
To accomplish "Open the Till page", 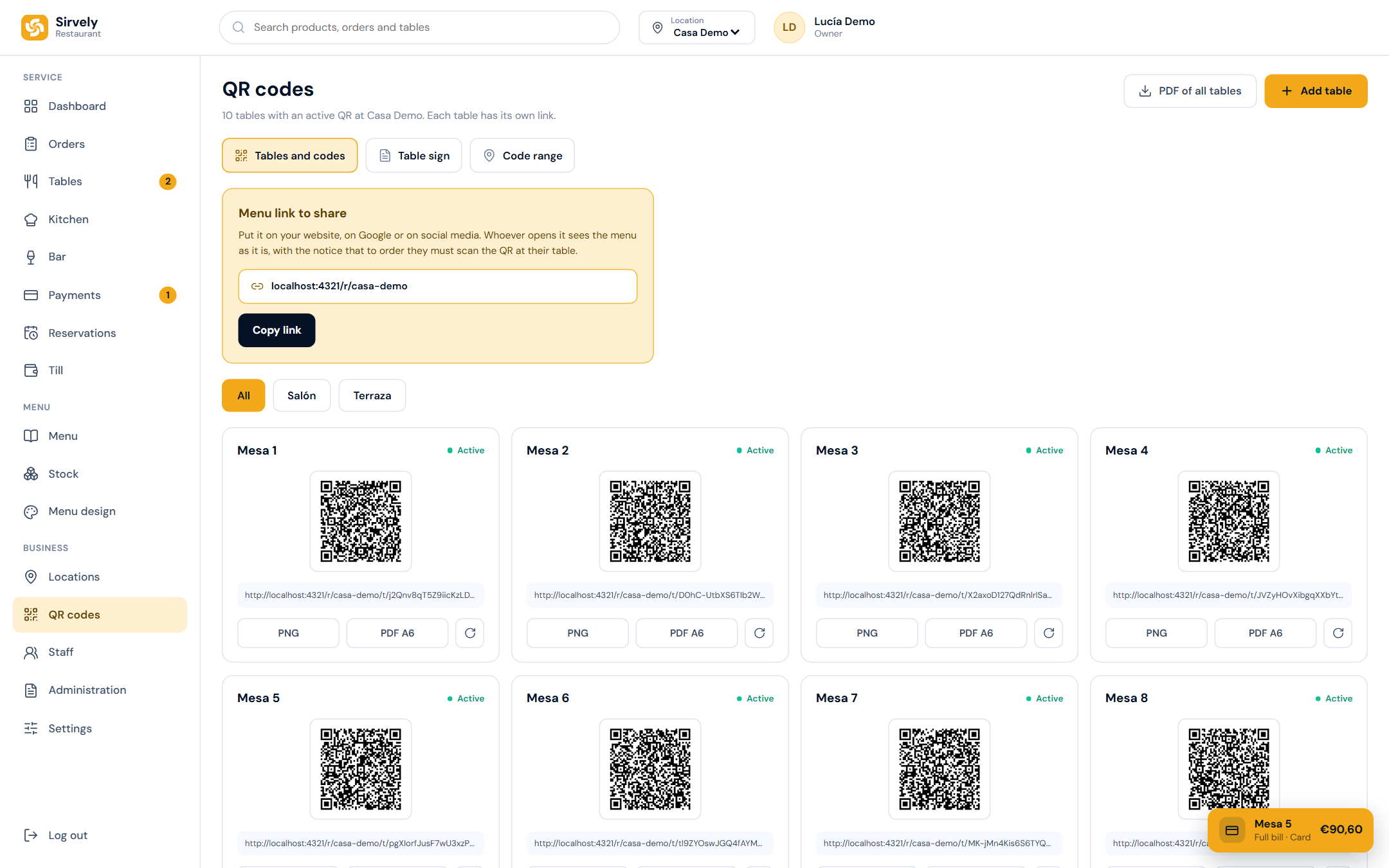I will 100,370.
